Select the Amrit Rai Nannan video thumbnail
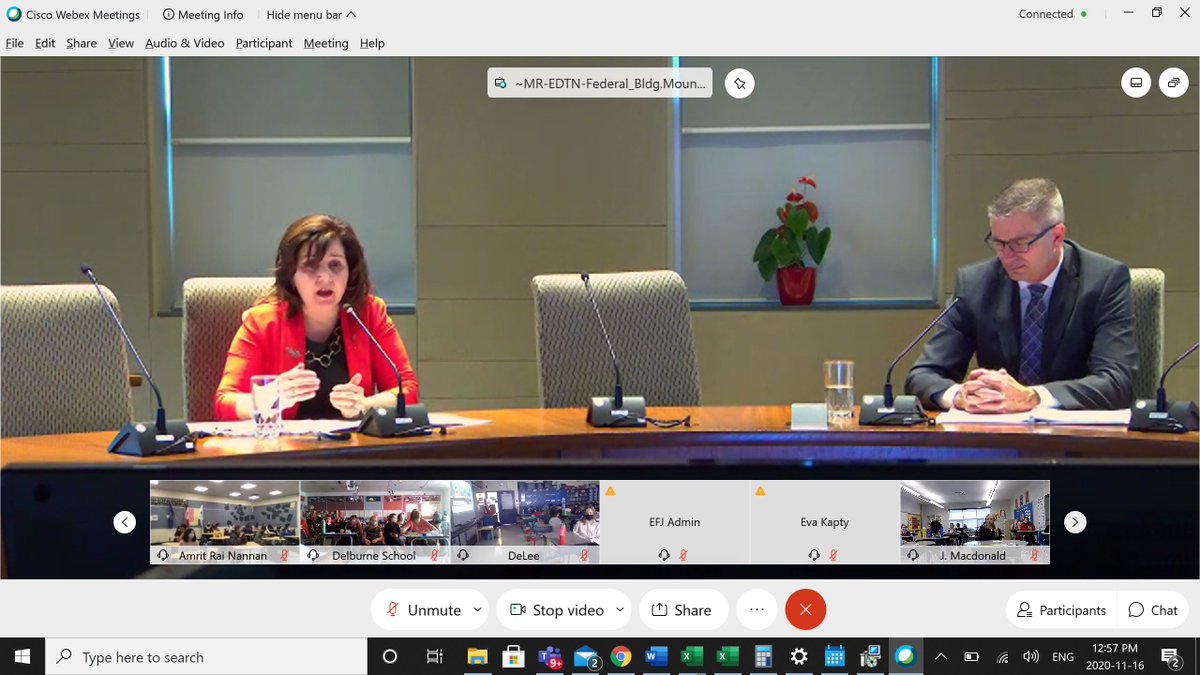1200x675 pixels. 225,522
